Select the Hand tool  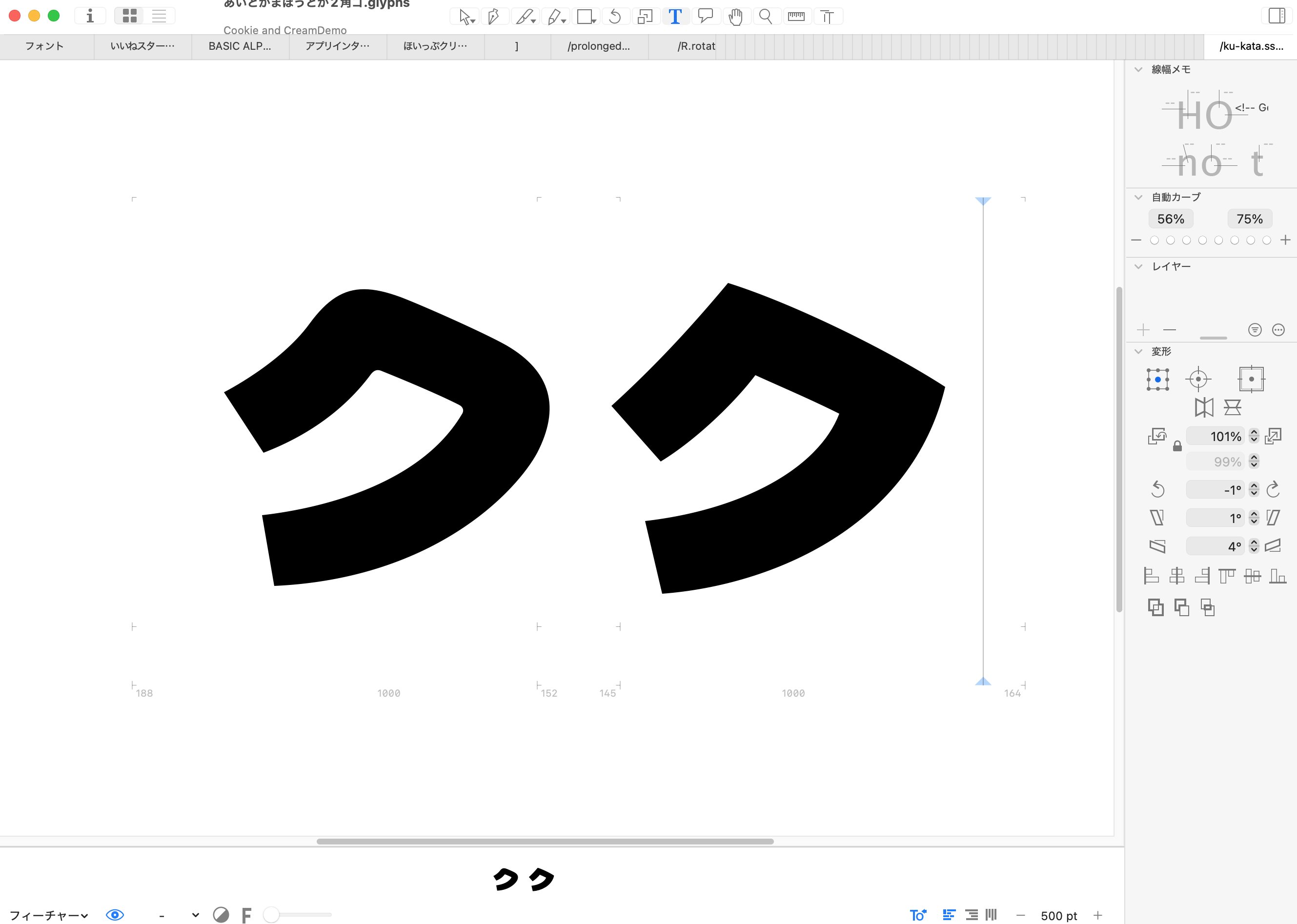coord(735,17)
